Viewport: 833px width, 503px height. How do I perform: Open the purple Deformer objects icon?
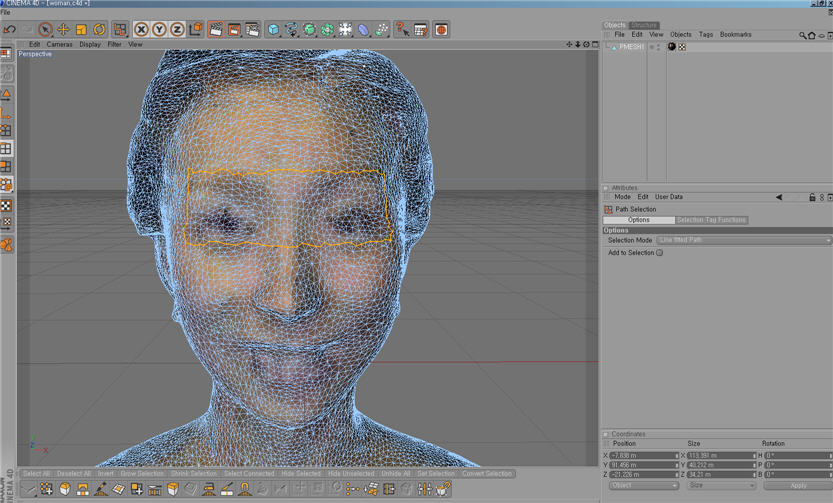coord(363,30)
